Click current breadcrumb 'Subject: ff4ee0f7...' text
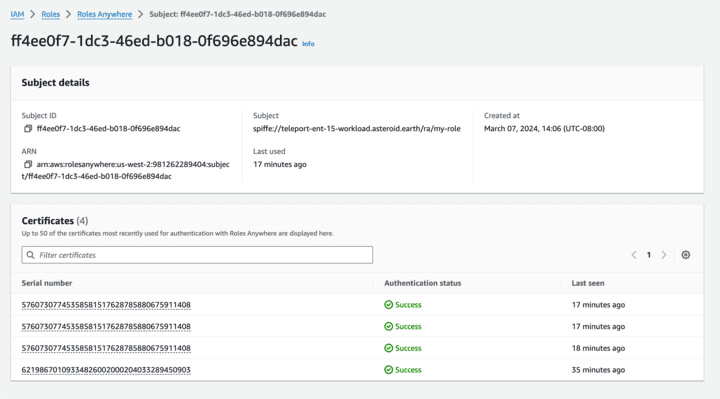 pos(237,14)
